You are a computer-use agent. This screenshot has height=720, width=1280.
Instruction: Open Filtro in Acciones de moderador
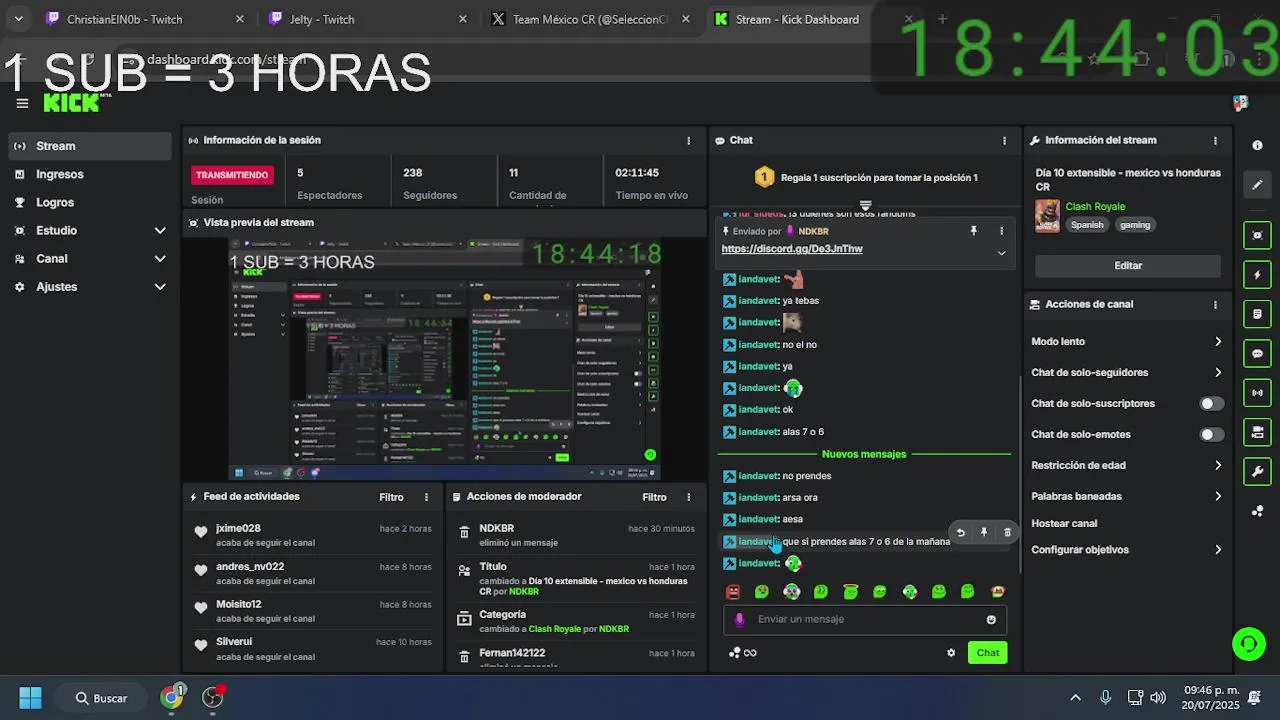[654, 497]
